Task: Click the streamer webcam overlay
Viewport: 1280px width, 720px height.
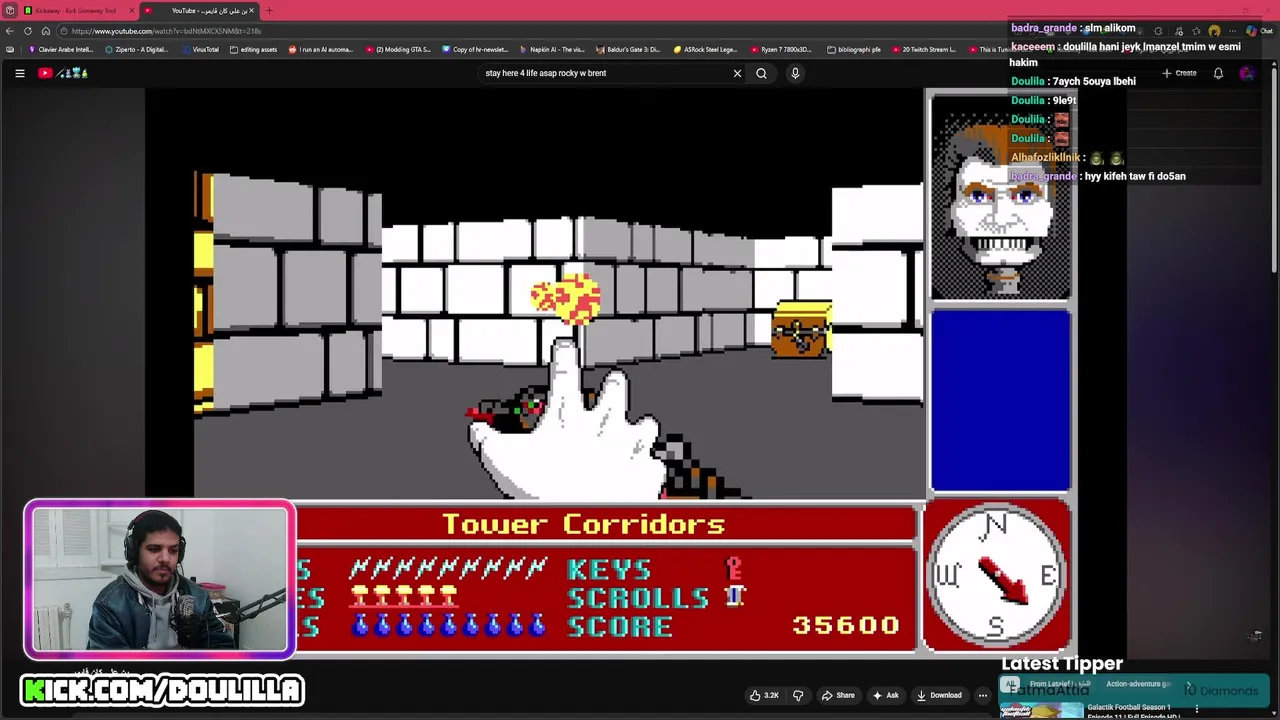Action: coord(160,580)
